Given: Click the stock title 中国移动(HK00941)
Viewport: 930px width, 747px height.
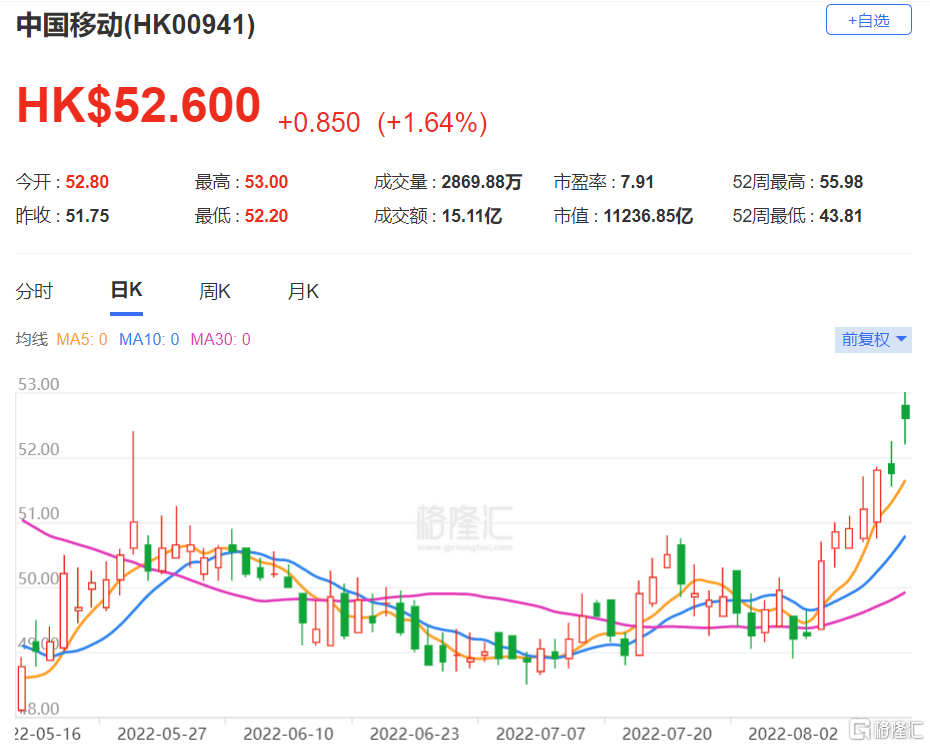Looking at the screenshot, I should point(136,26).
